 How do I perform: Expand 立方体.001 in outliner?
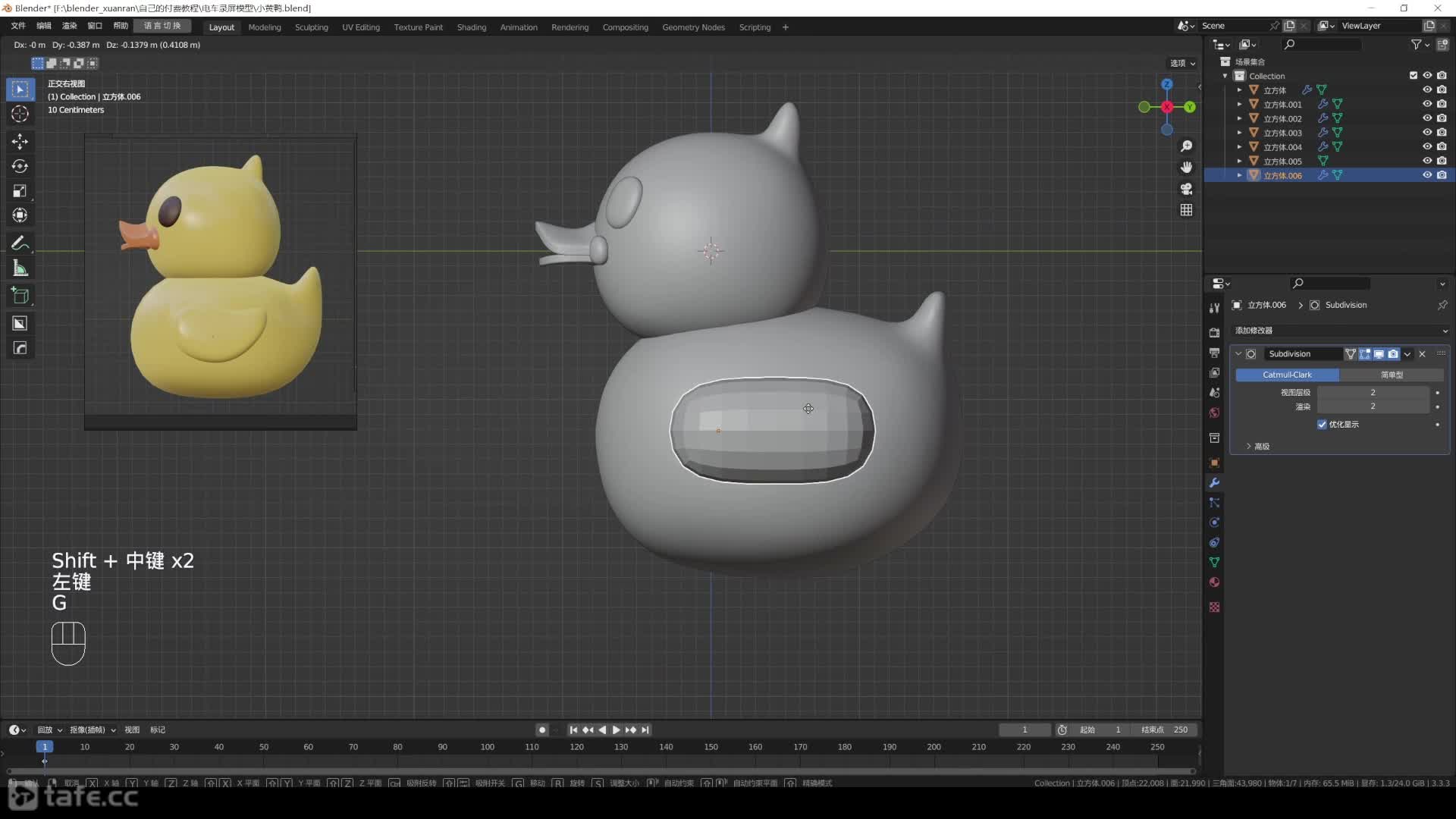[1240, 104]
